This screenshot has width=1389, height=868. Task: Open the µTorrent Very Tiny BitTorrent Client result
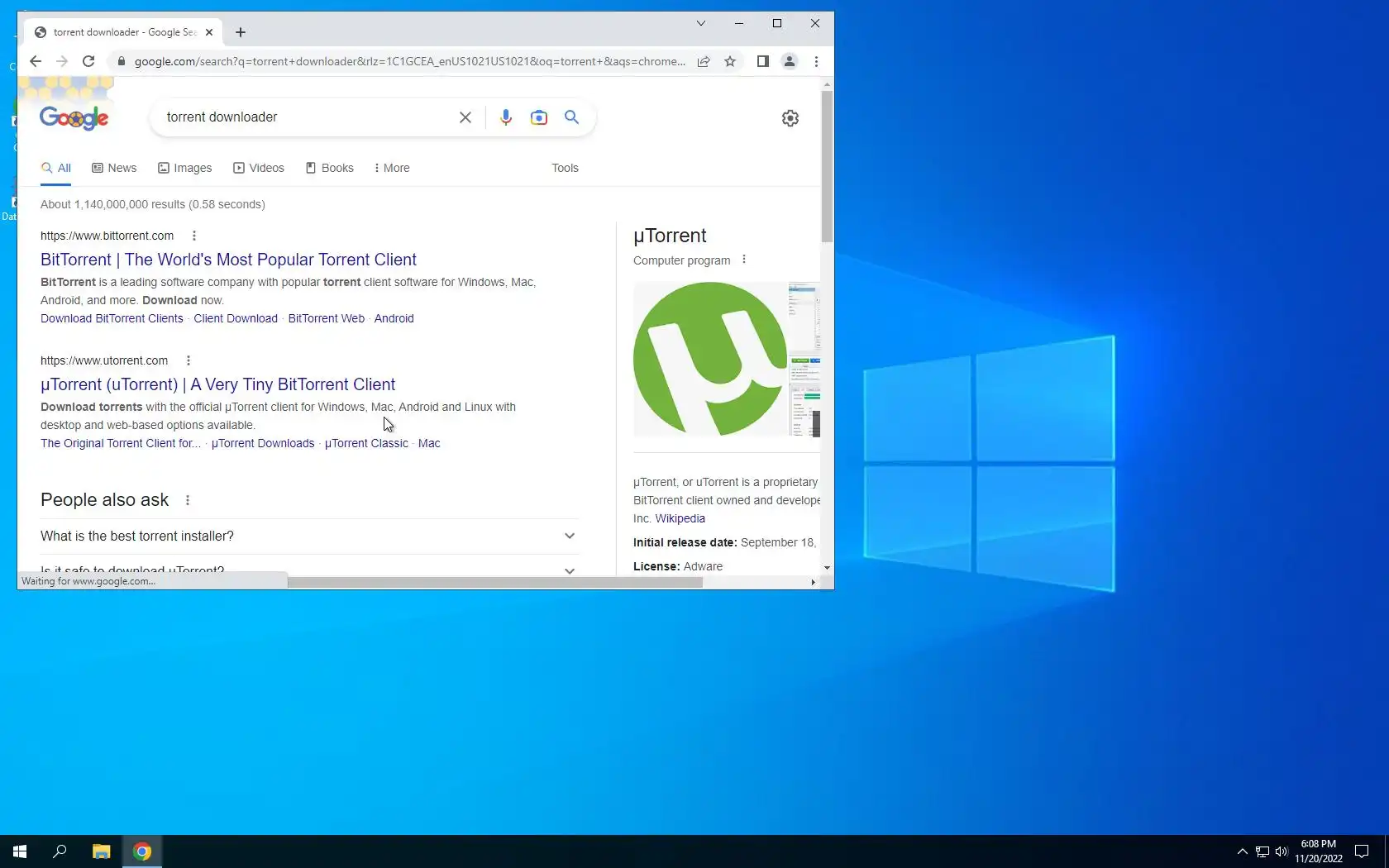click(x=217, y=384)
